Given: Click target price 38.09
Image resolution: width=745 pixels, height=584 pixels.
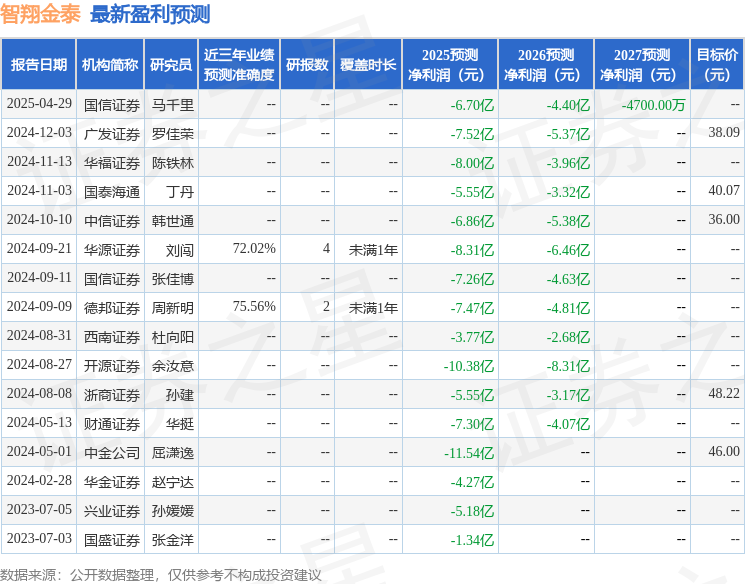Looking at the screenshot, I should (724, 132).
